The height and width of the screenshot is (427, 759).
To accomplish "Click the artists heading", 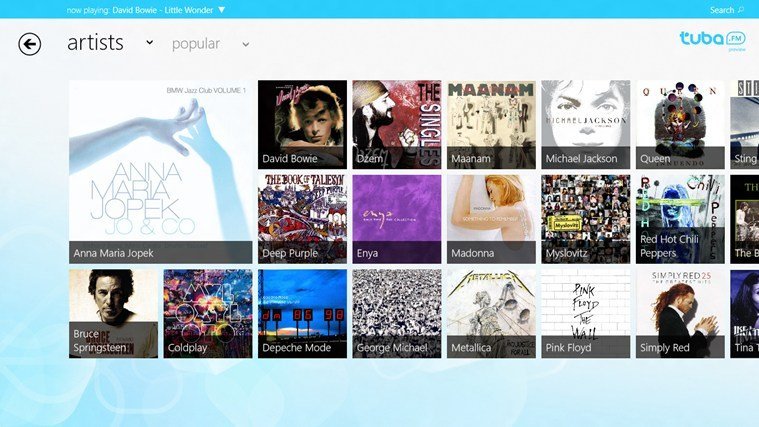I will coord(95,43).
